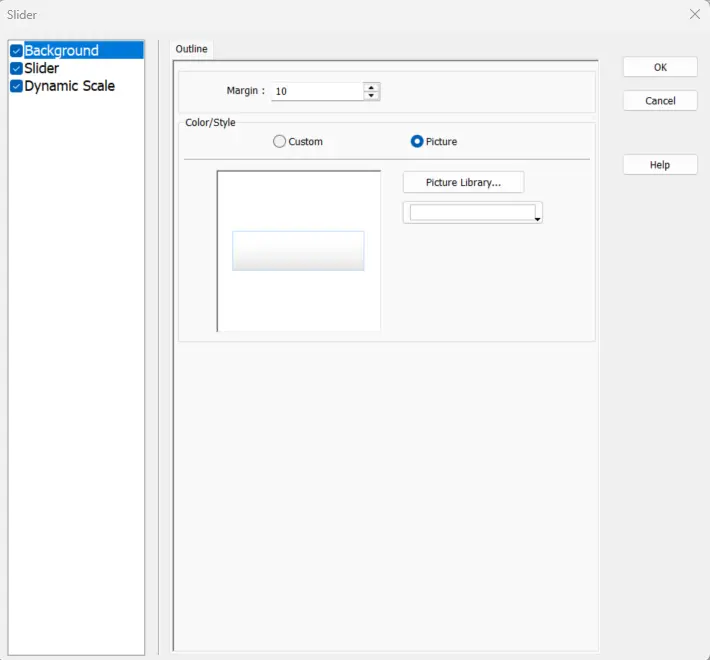Confirm with the OK button
Image resolution: width=710 pixels, height=660 pixels.
tap(660, 67)
